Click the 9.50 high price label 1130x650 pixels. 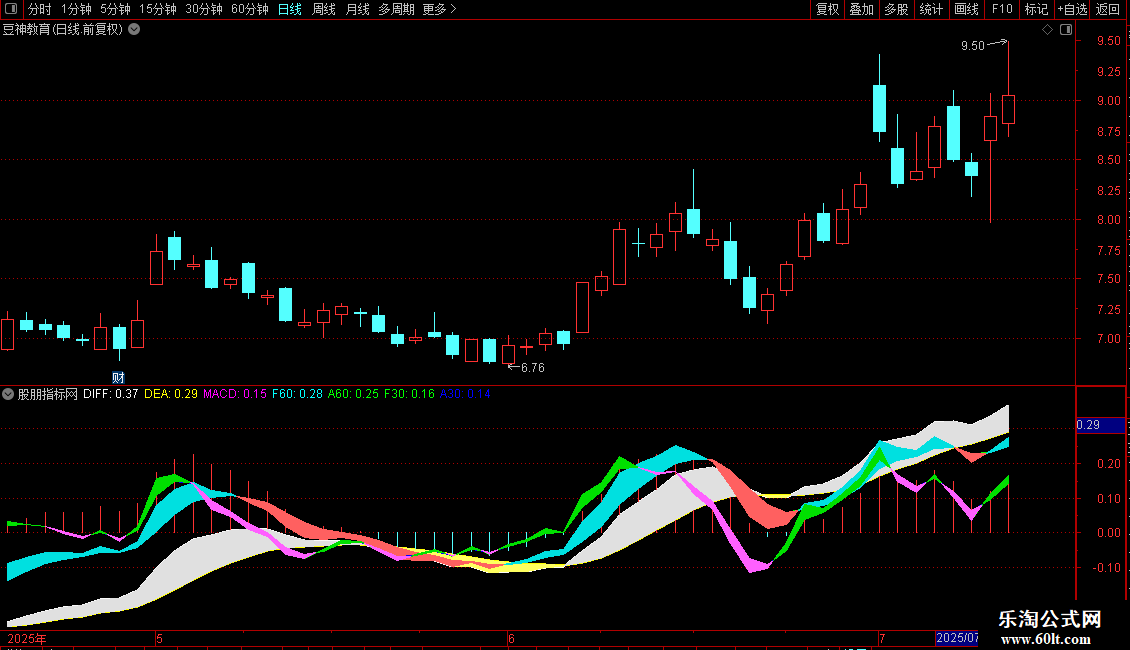972,46
